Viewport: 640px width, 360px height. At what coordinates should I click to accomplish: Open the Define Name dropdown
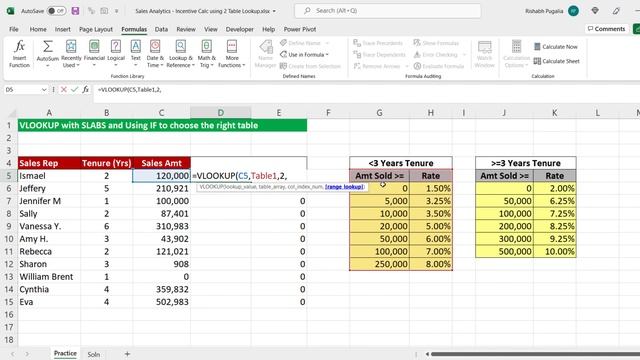(327, 43)
